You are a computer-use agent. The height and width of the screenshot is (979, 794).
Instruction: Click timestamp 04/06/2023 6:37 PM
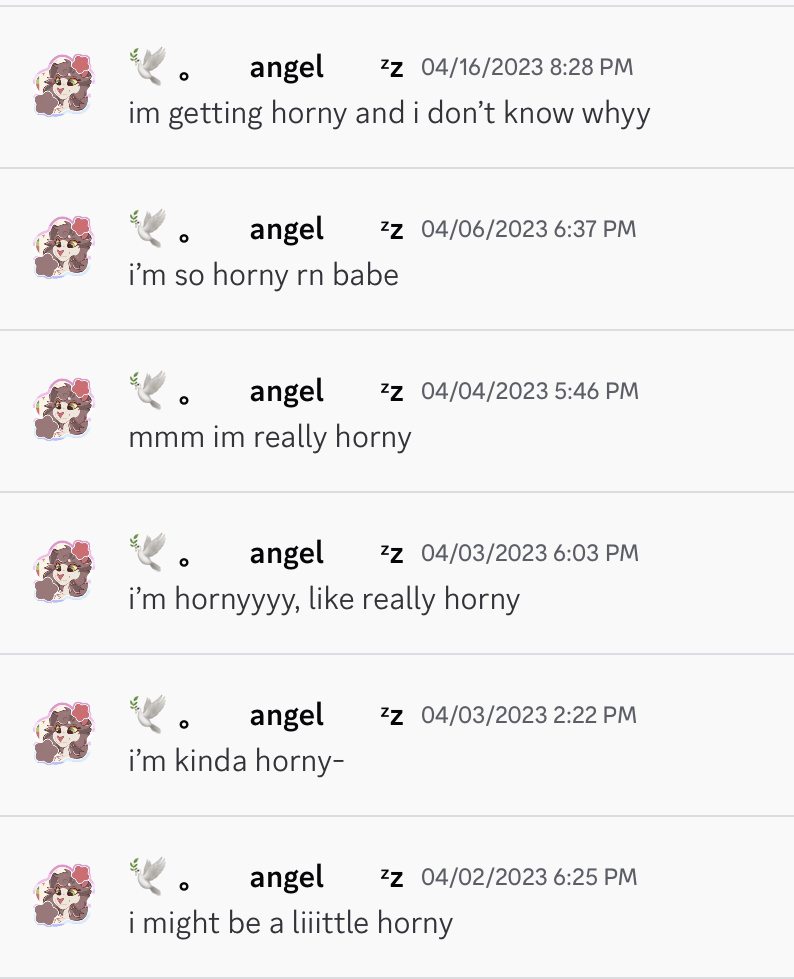point(529,229)
